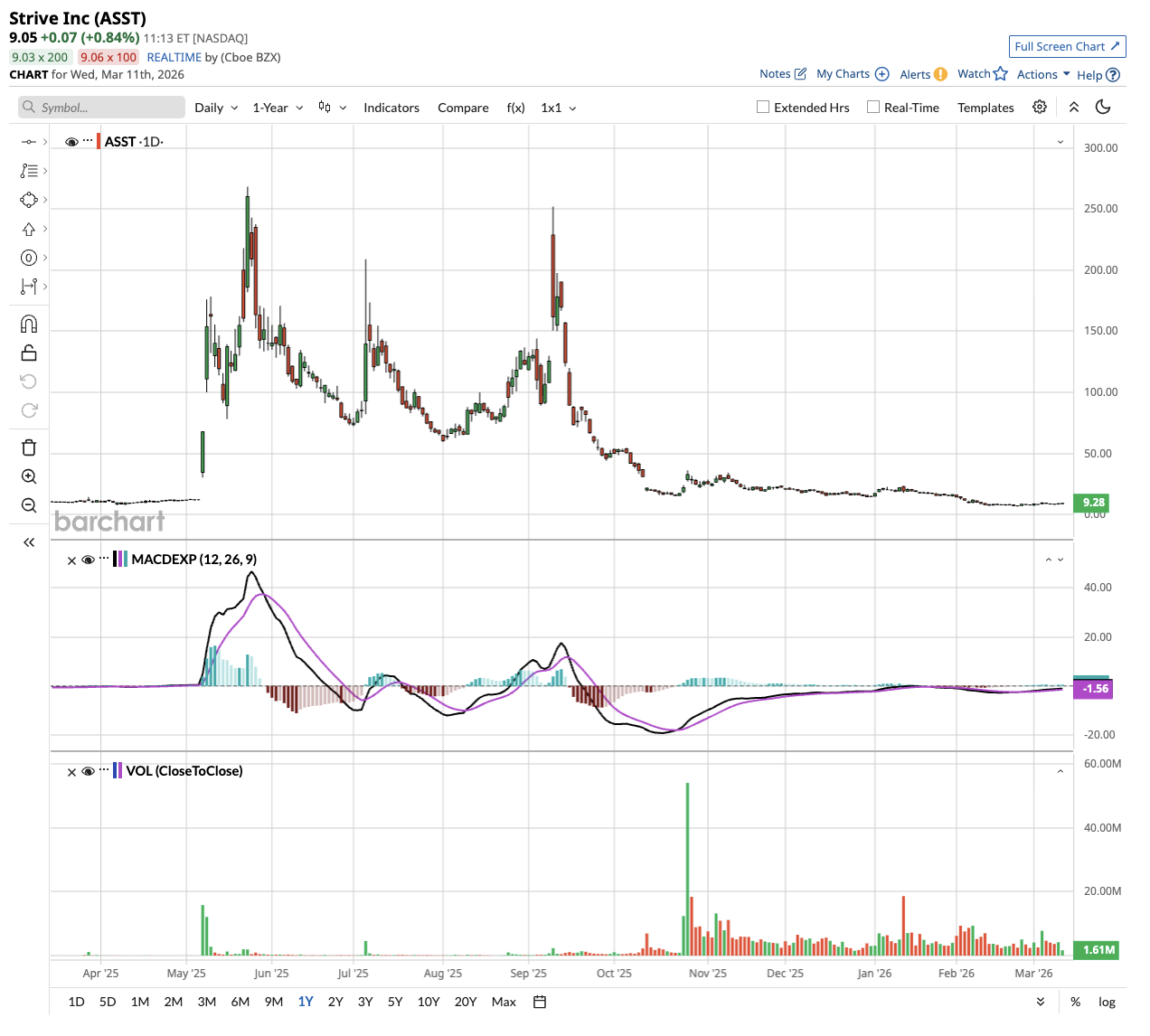
Task: Zoom out of the chart
Action: (29, 505)
